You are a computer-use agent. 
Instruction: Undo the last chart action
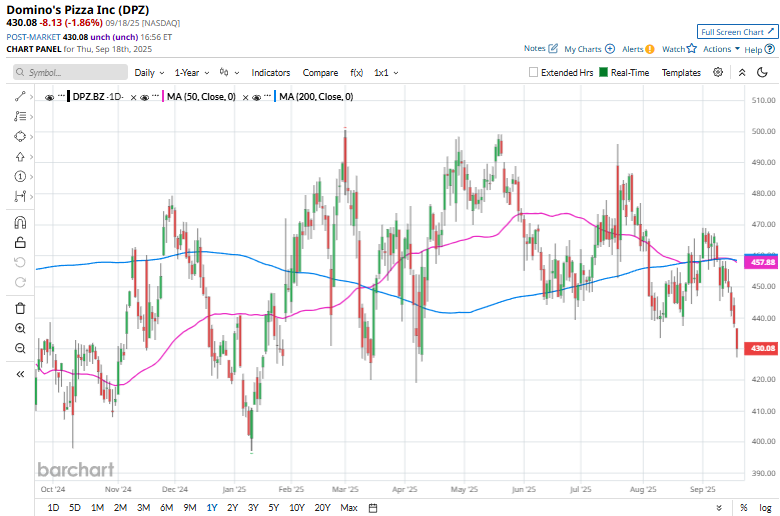20,262
